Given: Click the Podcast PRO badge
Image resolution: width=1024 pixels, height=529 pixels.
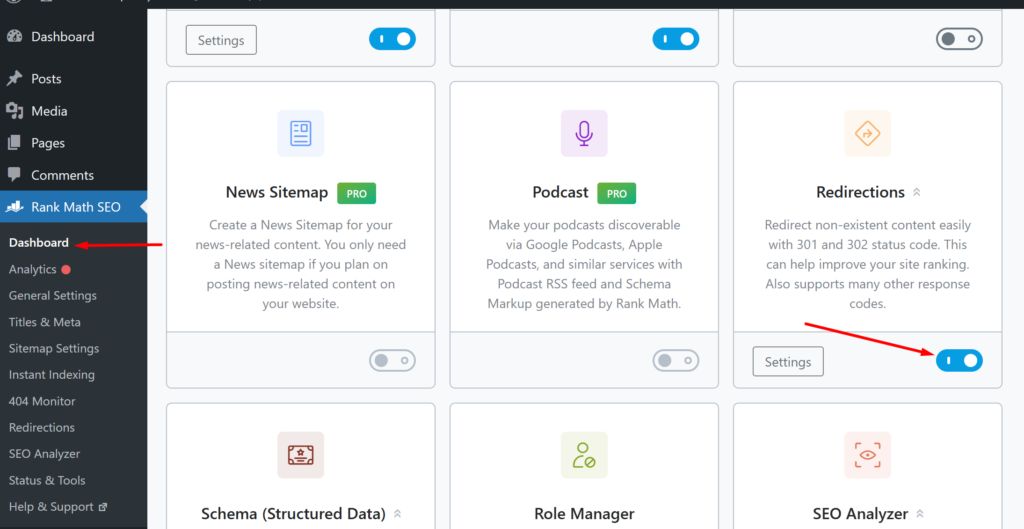Looking at the screenshot, I should click(x=616, y=193).
